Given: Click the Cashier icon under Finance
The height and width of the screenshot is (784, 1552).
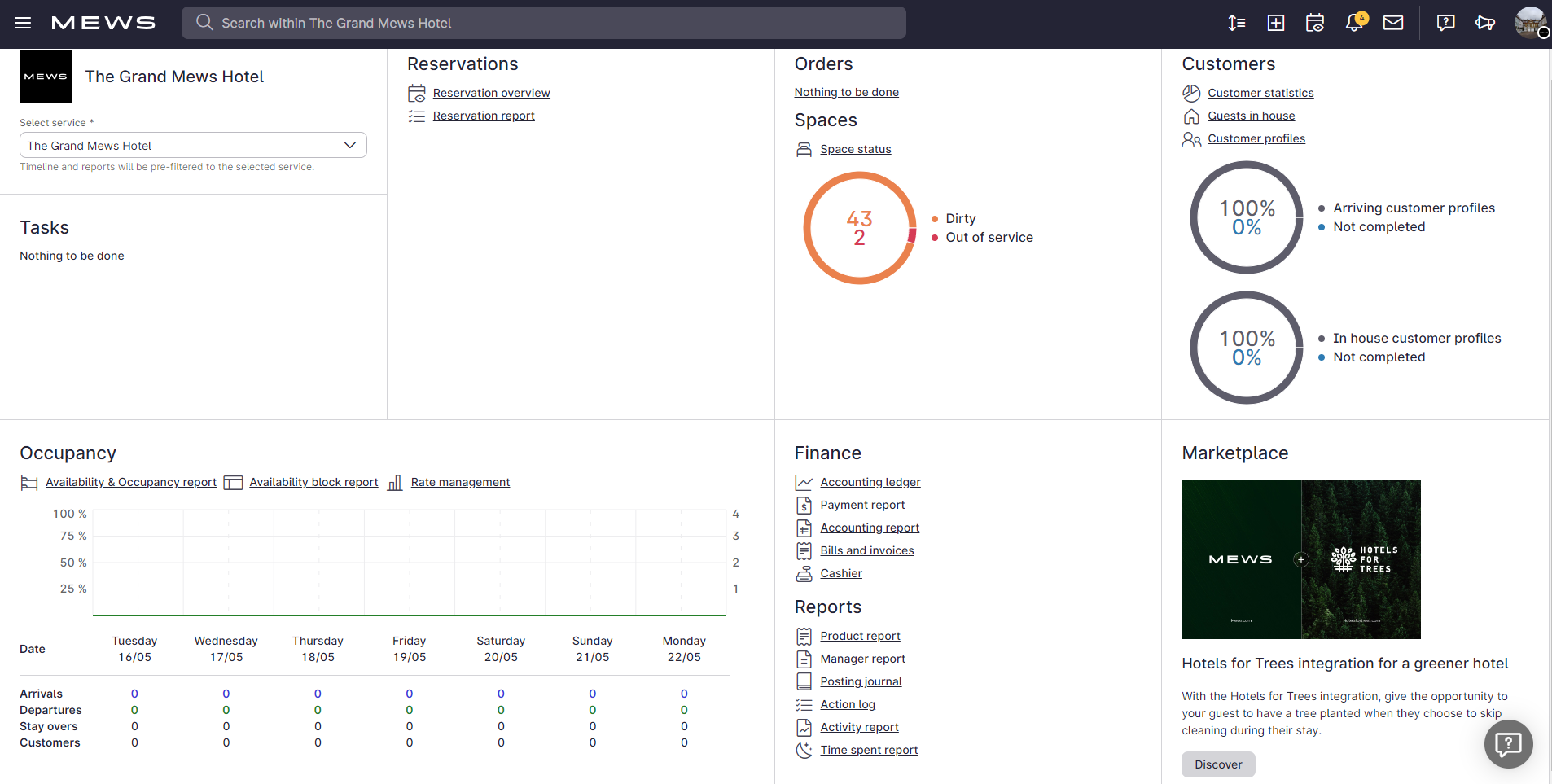Looking at the screenshot, I should click(x=804, y=573).
